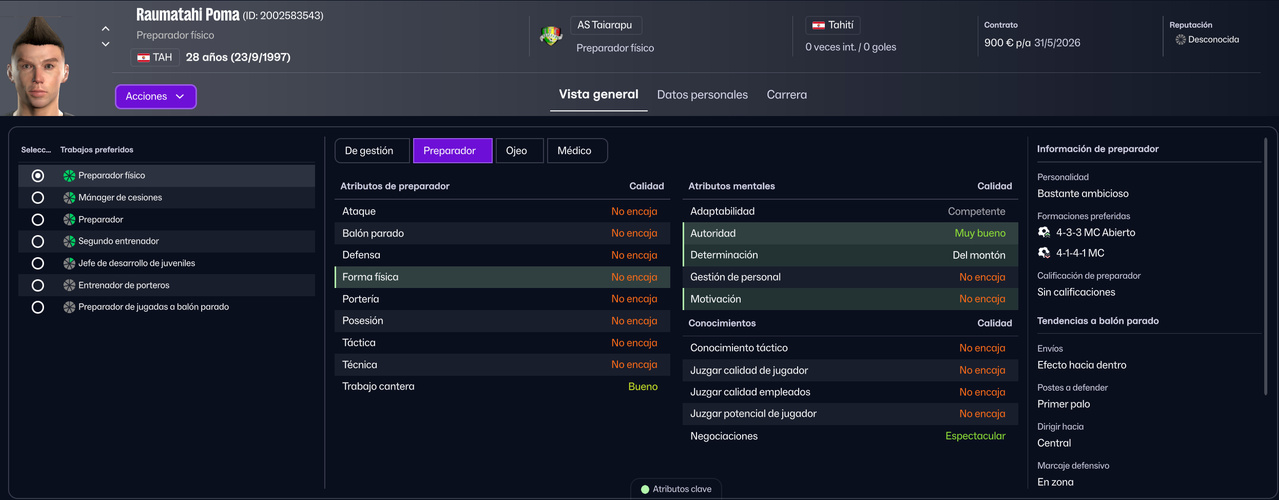This screenshot has height=500, width=1279.
Task: Select the Preparador attributes tab
Action: click(x=452, y=151)
